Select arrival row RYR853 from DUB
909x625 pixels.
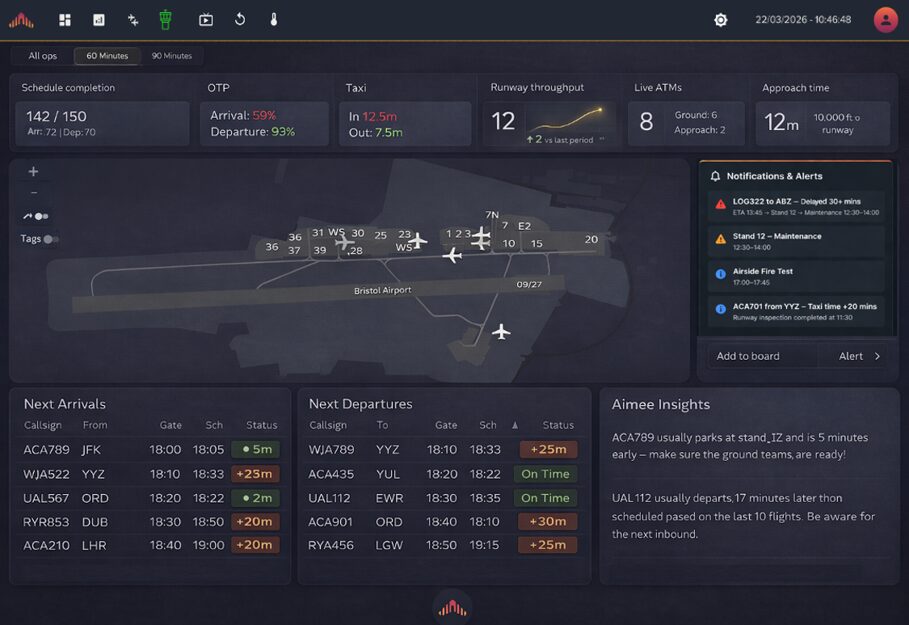151,522
